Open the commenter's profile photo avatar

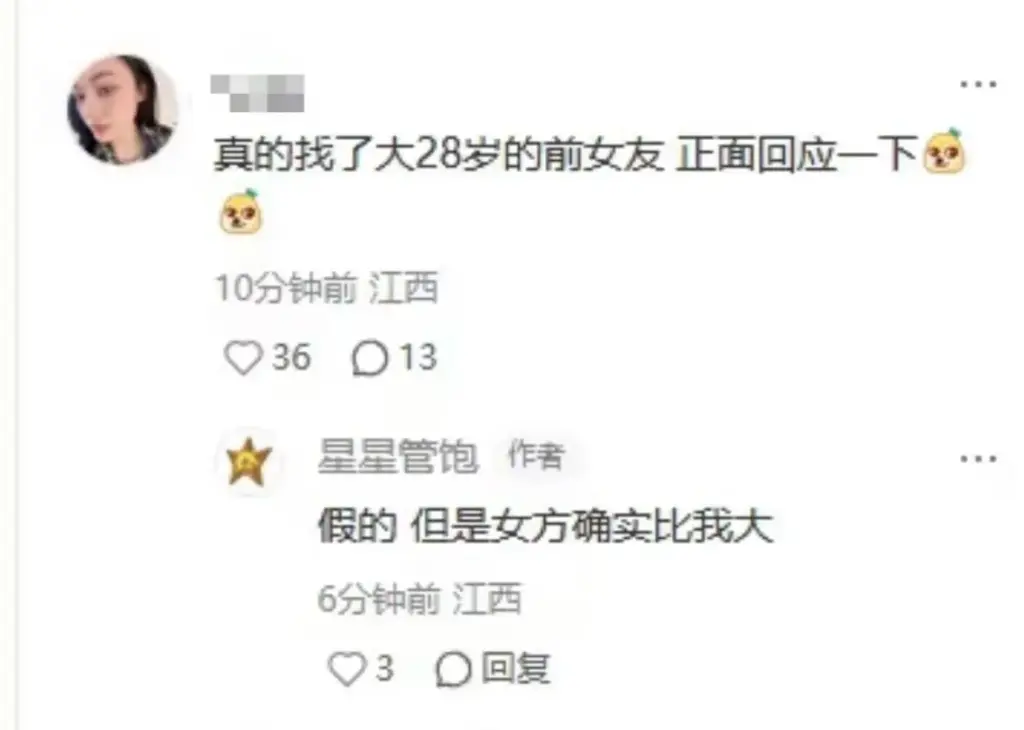click(x=122, y=109)
